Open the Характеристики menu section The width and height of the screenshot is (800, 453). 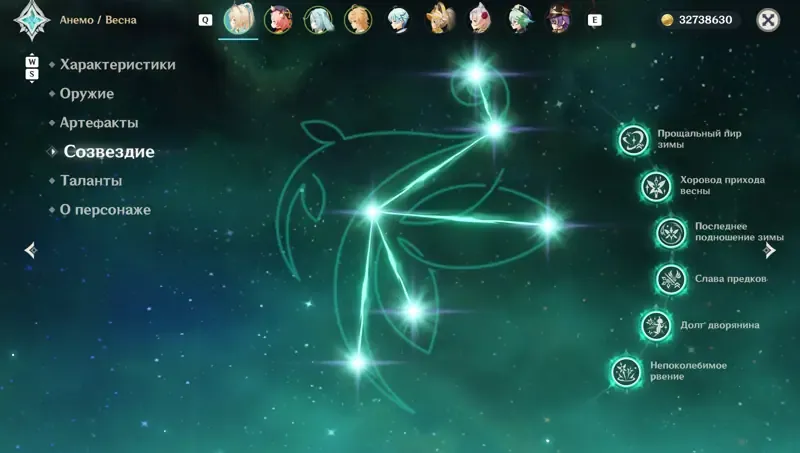tap(117, 65)
